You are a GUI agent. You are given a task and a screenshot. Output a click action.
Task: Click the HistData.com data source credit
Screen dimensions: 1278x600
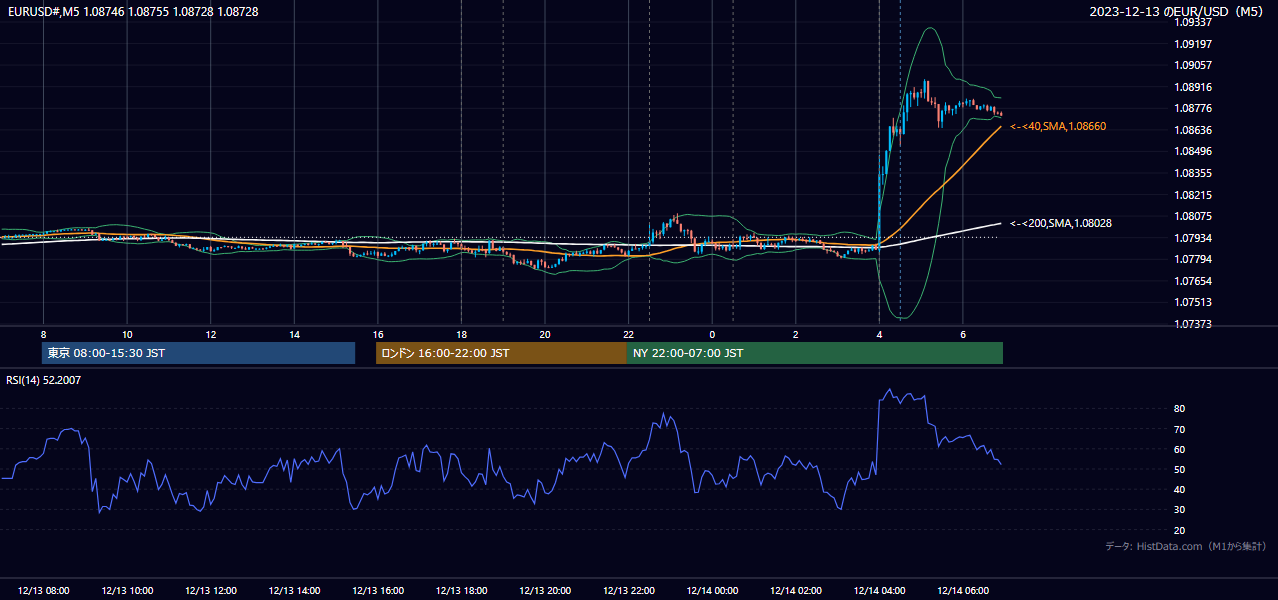point(1185,547)
